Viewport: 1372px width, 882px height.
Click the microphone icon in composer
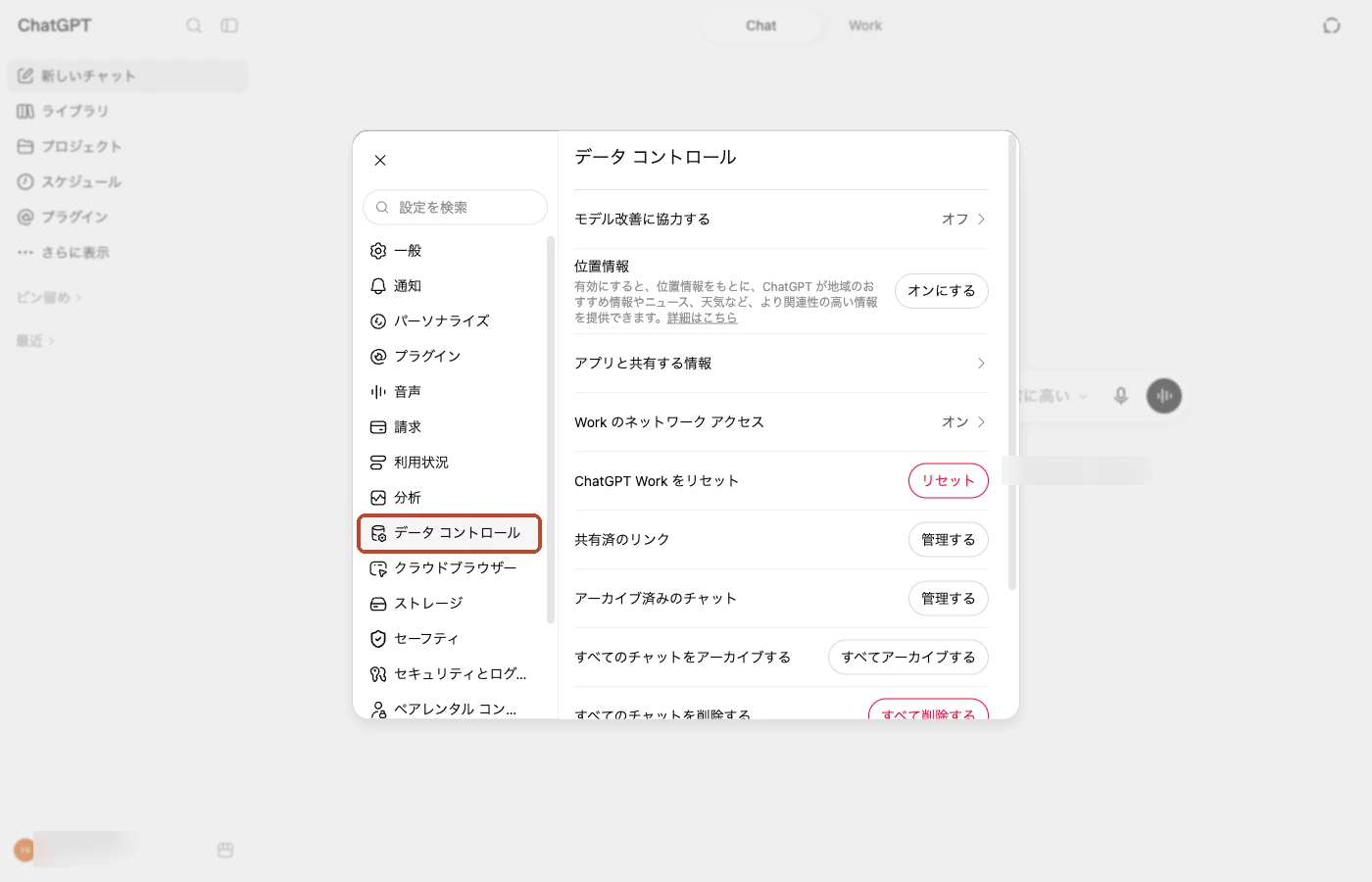tap(1121, 396)
